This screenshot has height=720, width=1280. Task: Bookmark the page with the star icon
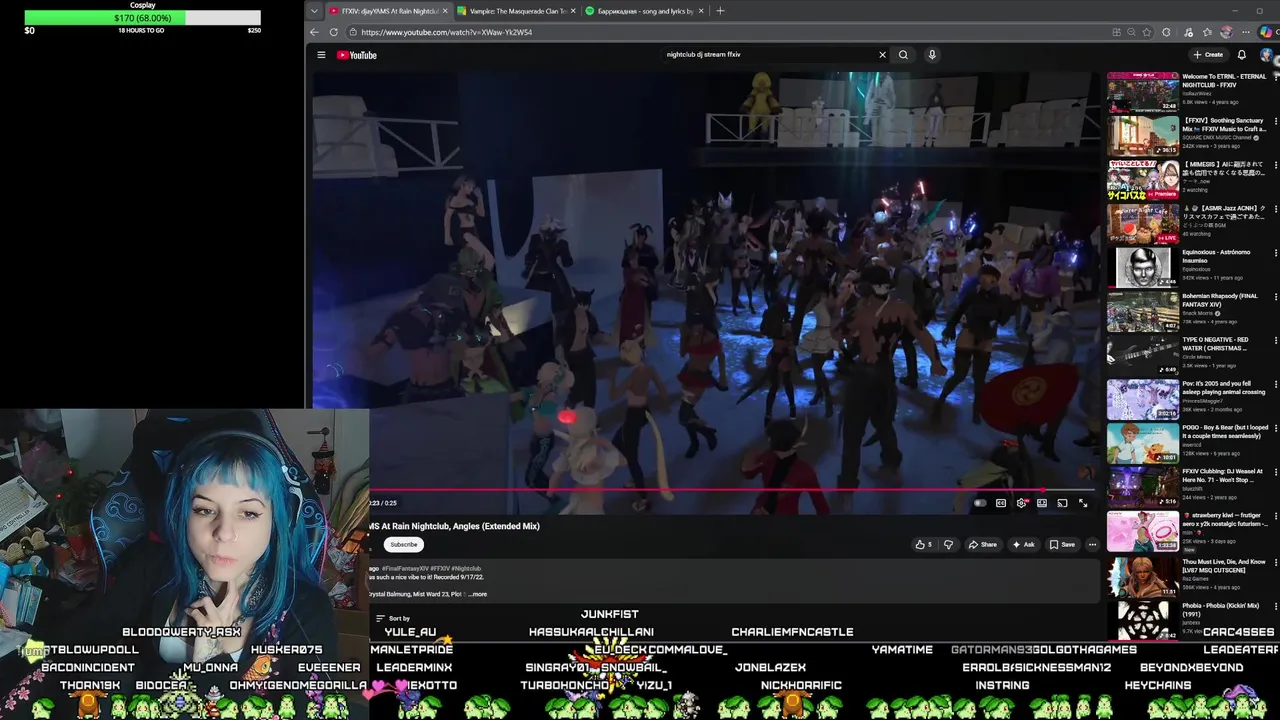click(1147, 32)
